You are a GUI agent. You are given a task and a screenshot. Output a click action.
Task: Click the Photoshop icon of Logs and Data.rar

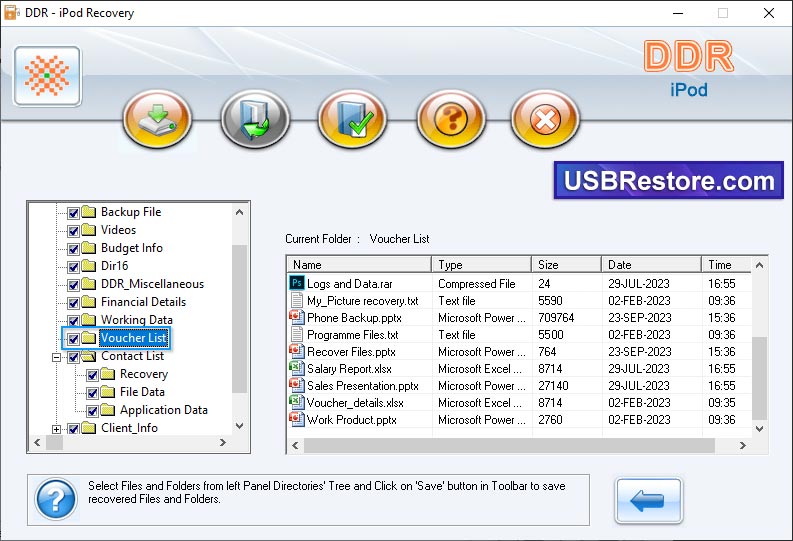tap(297, 283)
